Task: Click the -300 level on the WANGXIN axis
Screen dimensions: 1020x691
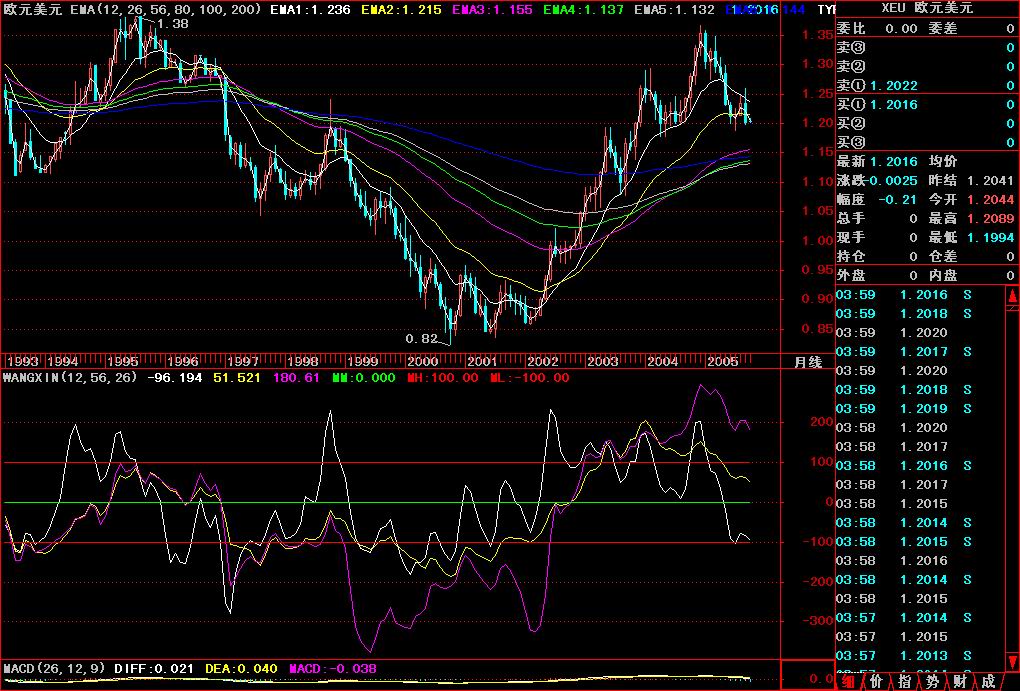Action: click(x=817, y=621)
